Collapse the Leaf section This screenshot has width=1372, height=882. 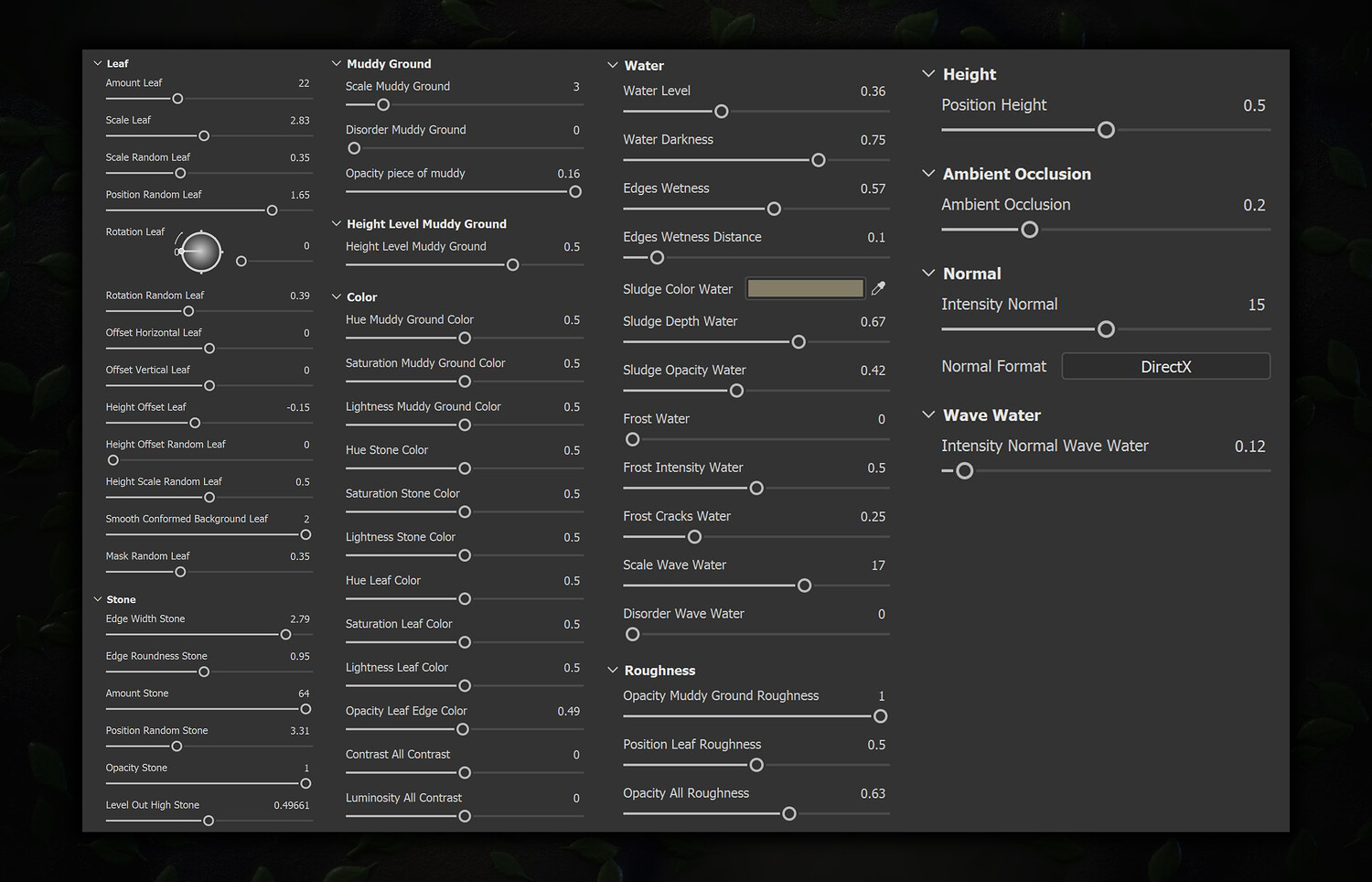(98, 64)
